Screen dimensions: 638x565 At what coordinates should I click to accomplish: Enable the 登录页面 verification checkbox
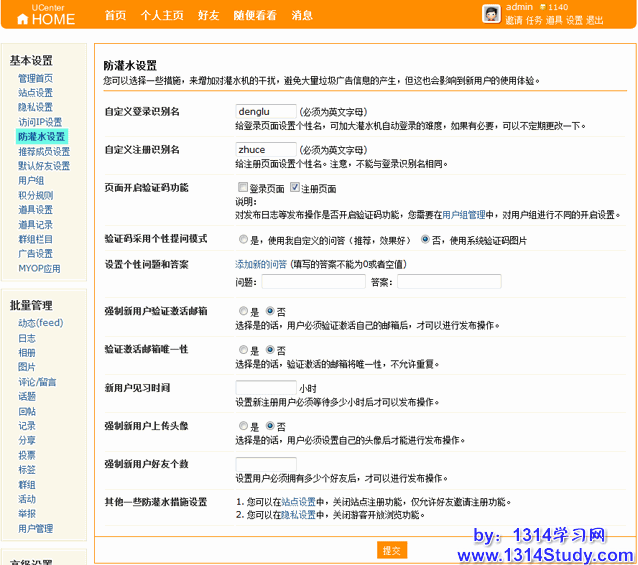[x=243, y=188]
